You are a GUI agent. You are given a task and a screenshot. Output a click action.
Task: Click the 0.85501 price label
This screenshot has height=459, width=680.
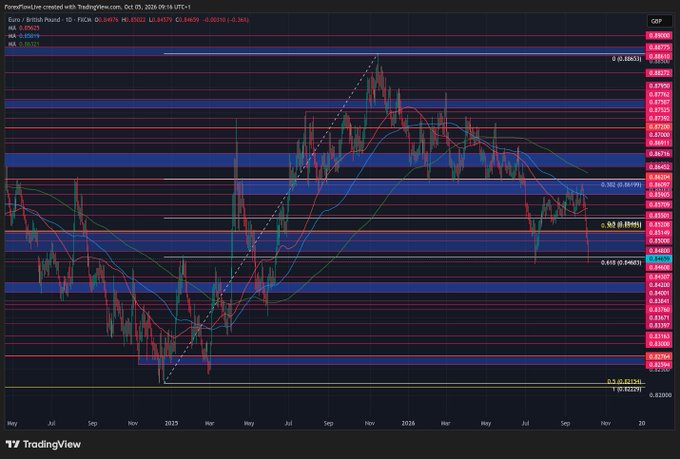pyautogui.click(x=659, y=215)
